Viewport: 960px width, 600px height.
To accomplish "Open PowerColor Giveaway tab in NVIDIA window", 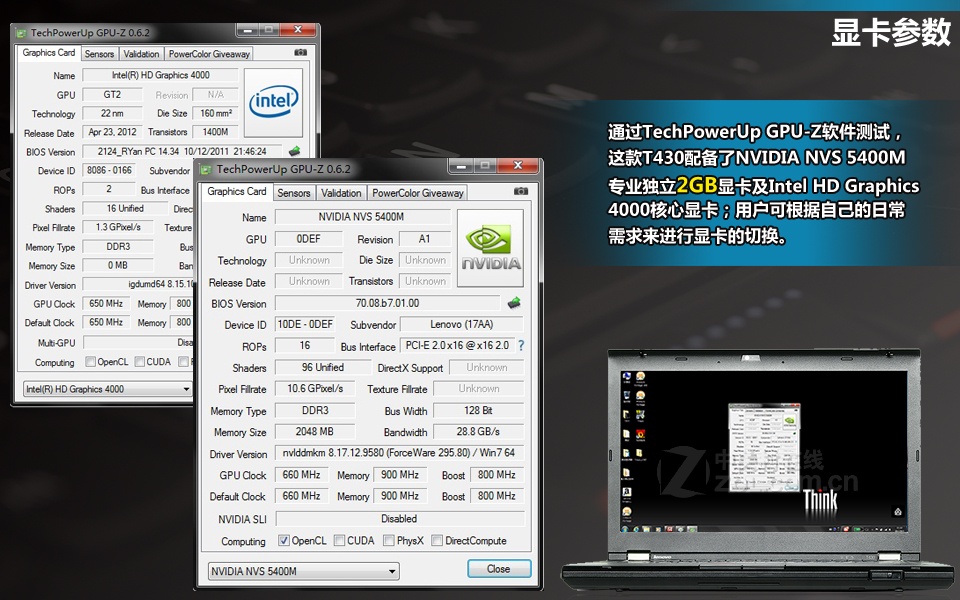I will (x=418, y=193).
